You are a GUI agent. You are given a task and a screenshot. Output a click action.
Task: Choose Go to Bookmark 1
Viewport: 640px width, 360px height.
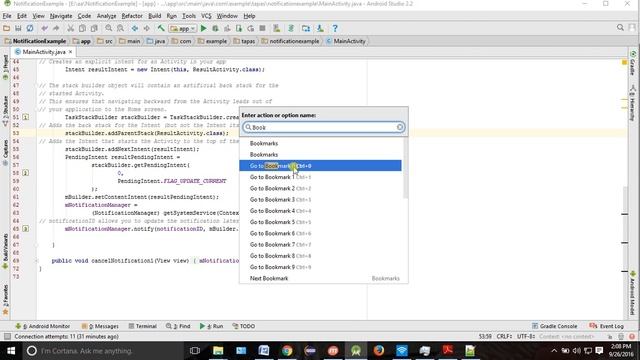pos(320,177)
